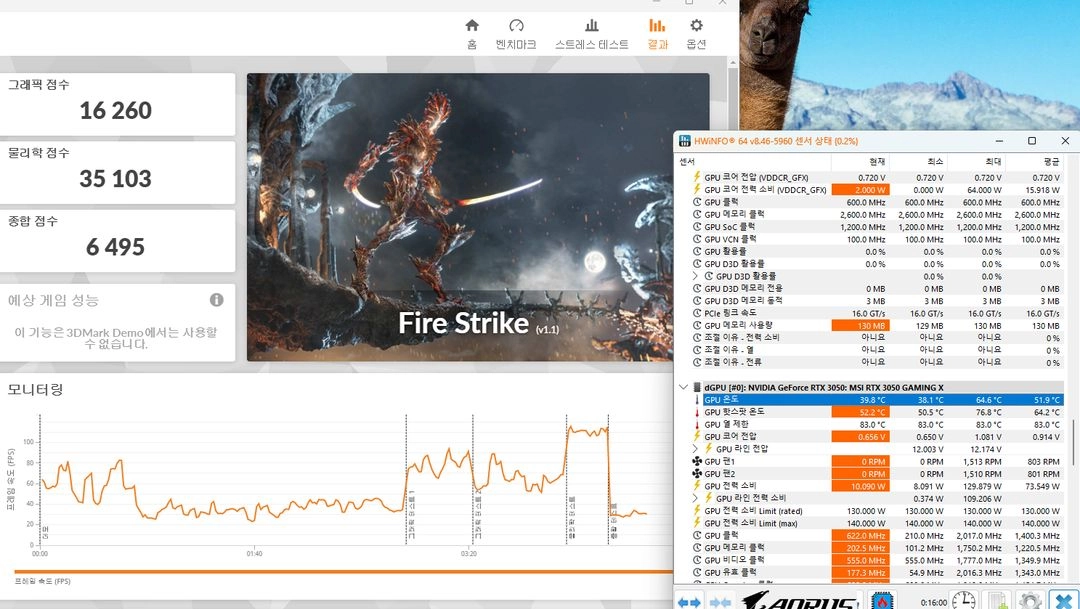Image resolution: width=1080 pixels, height=609 pixels.
Task: Click clock icon of GPU SoC 클럭 row
Action: tap(697, 227)
